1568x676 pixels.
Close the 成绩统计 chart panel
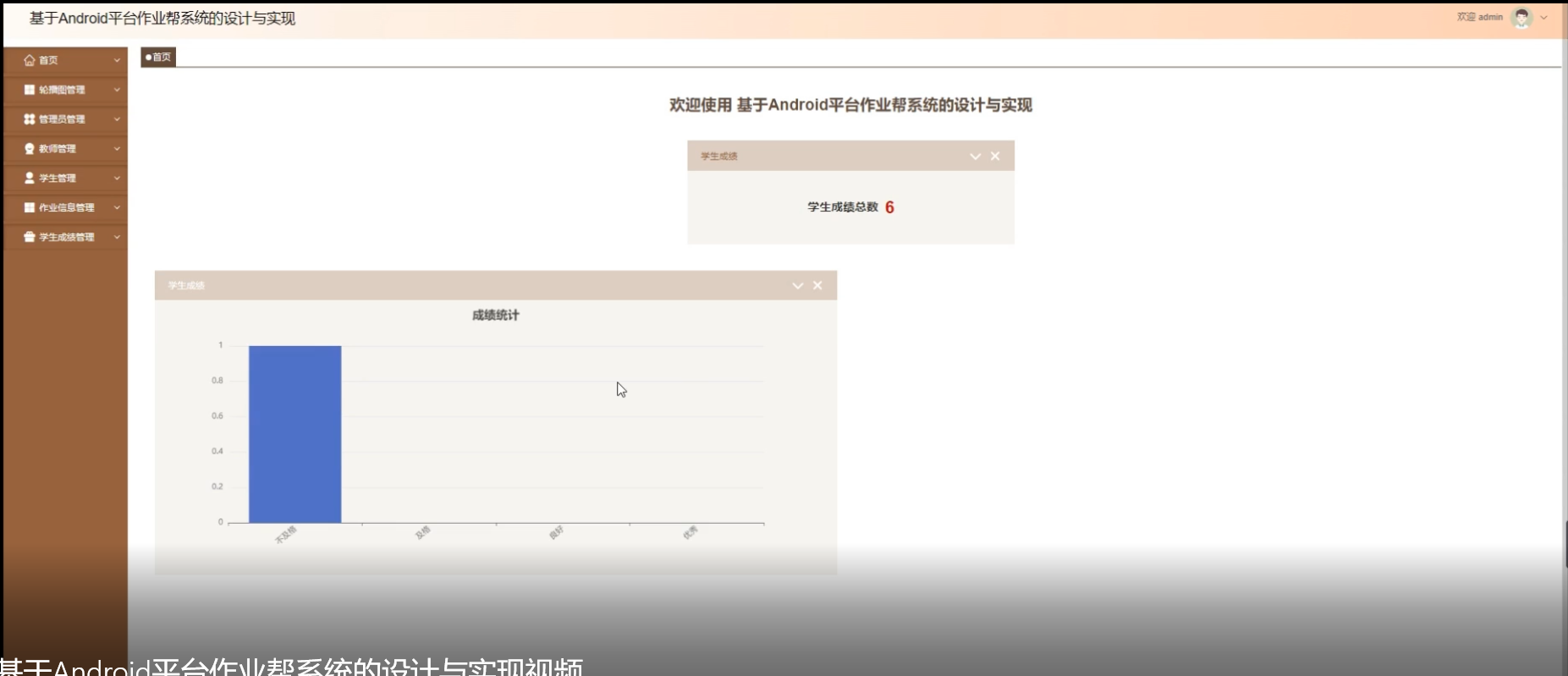[817, 286]
